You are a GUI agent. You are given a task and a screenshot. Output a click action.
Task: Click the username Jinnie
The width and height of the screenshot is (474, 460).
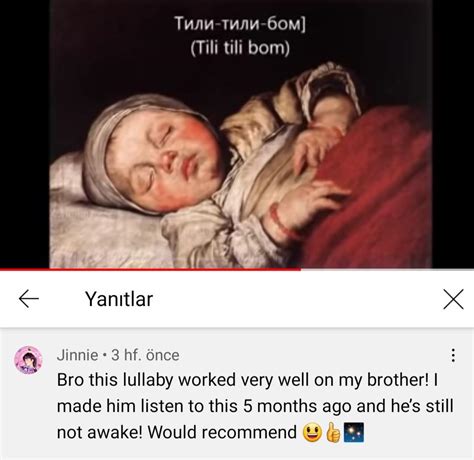click(77, 355)
